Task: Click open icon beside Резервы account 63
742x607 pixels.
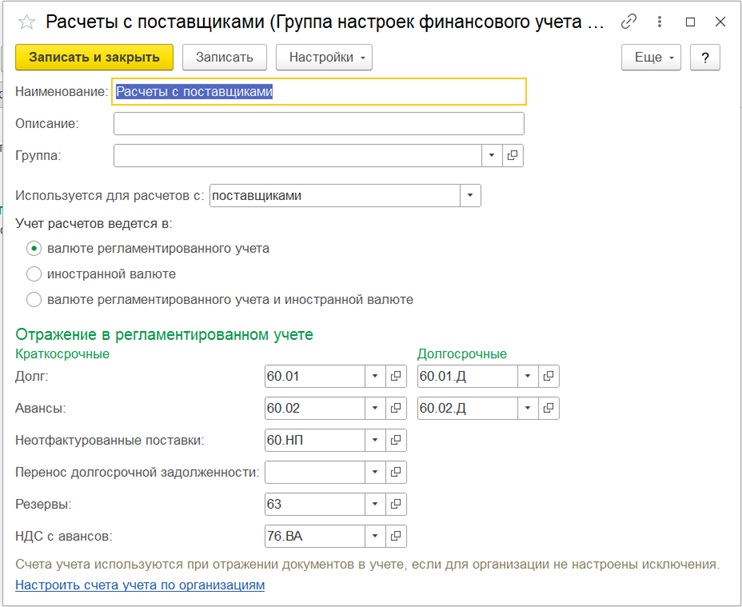Action: (396, 504)
